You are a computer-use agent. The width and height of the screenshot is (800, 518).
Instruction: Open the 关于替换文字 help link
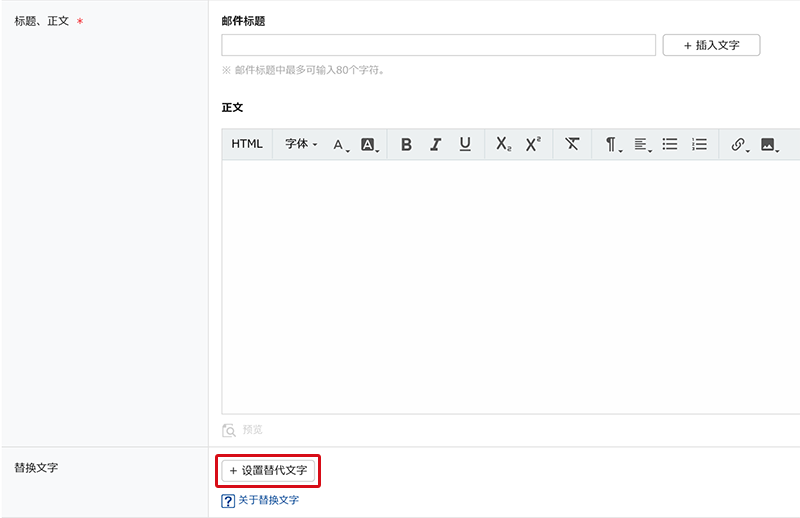[268, 500]
